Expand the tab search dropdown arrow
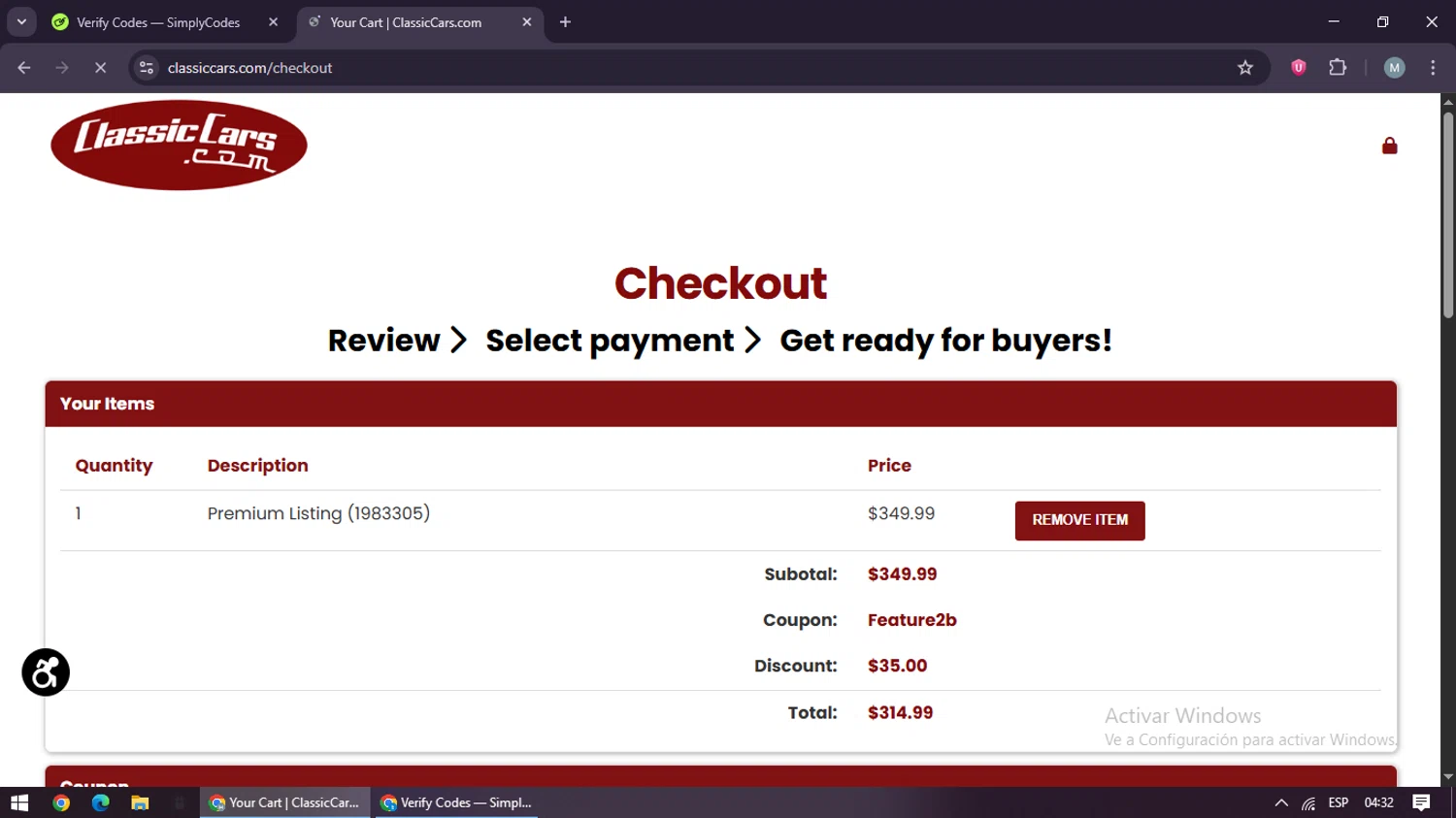The image size is (1456, 818). pos(21,22)
